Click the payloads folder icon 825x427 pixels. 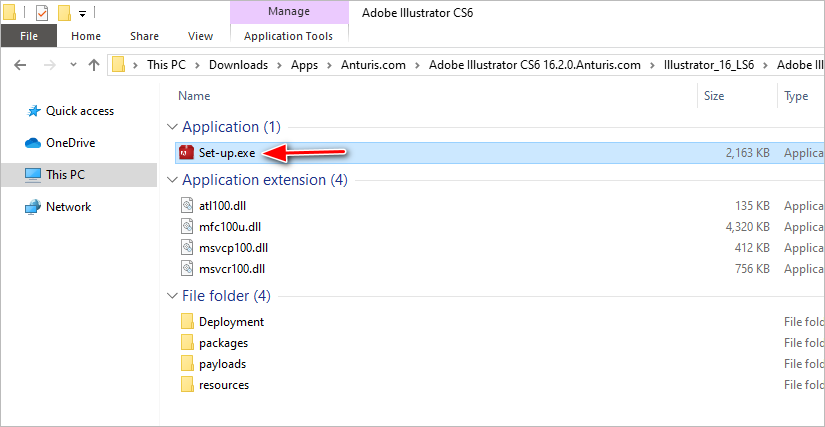pyautogui.click(x=186, y=364)
